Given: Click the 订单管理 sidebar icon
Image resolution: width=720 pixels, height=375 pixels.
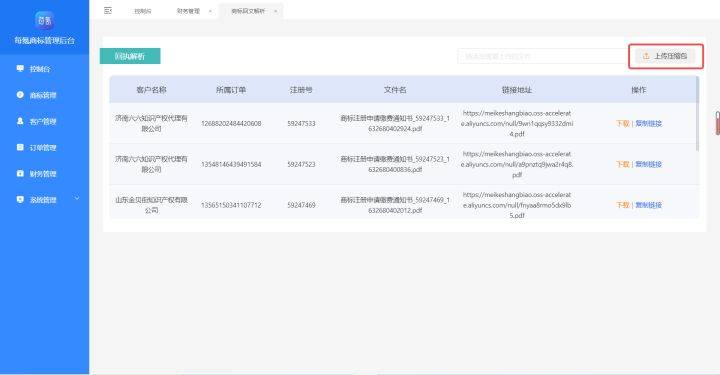Looking at the screenshot, I should point(20,147).
